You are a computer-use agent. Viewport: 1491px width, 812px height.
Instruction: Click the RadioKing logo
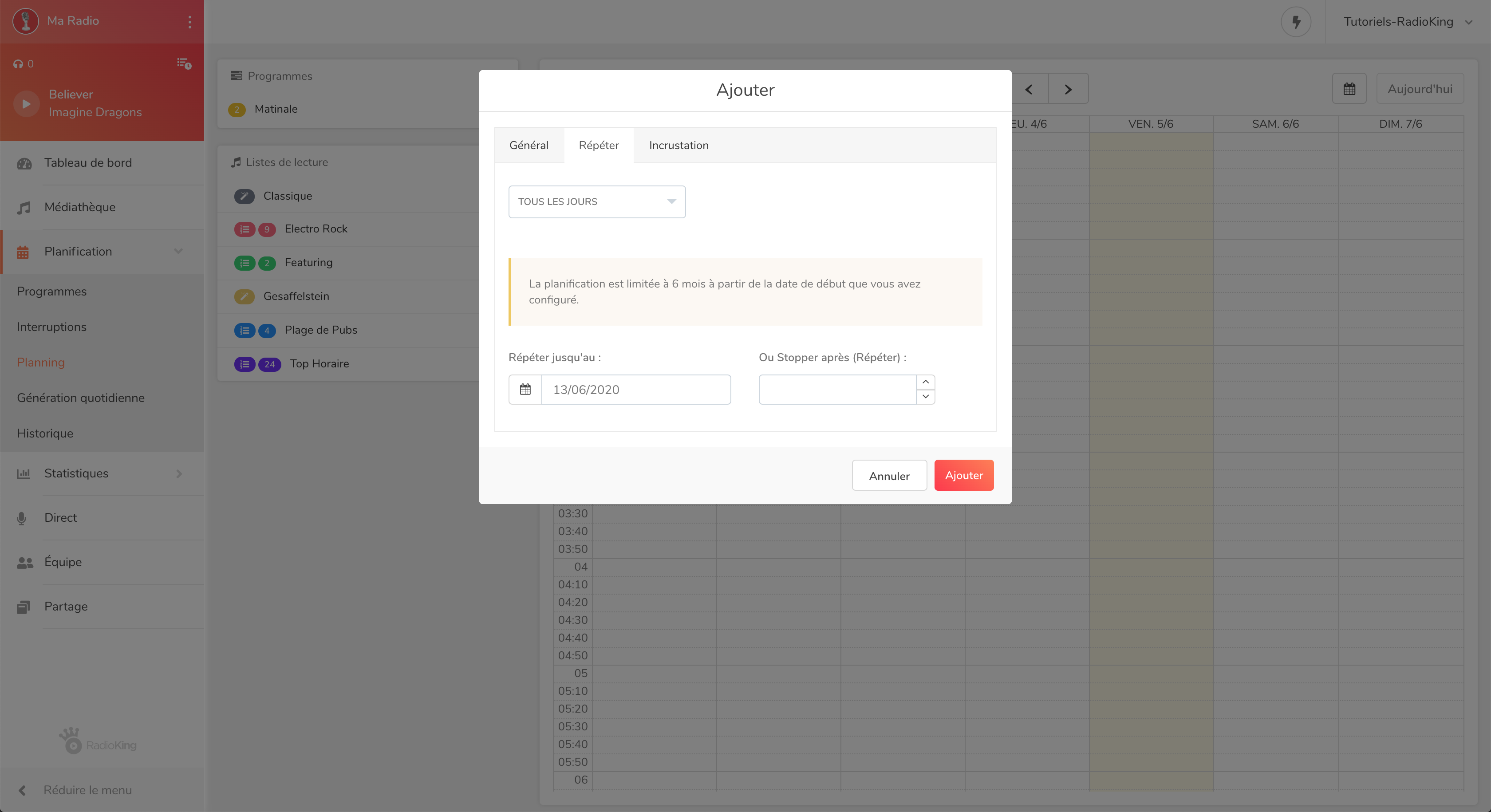coord(97,741)
